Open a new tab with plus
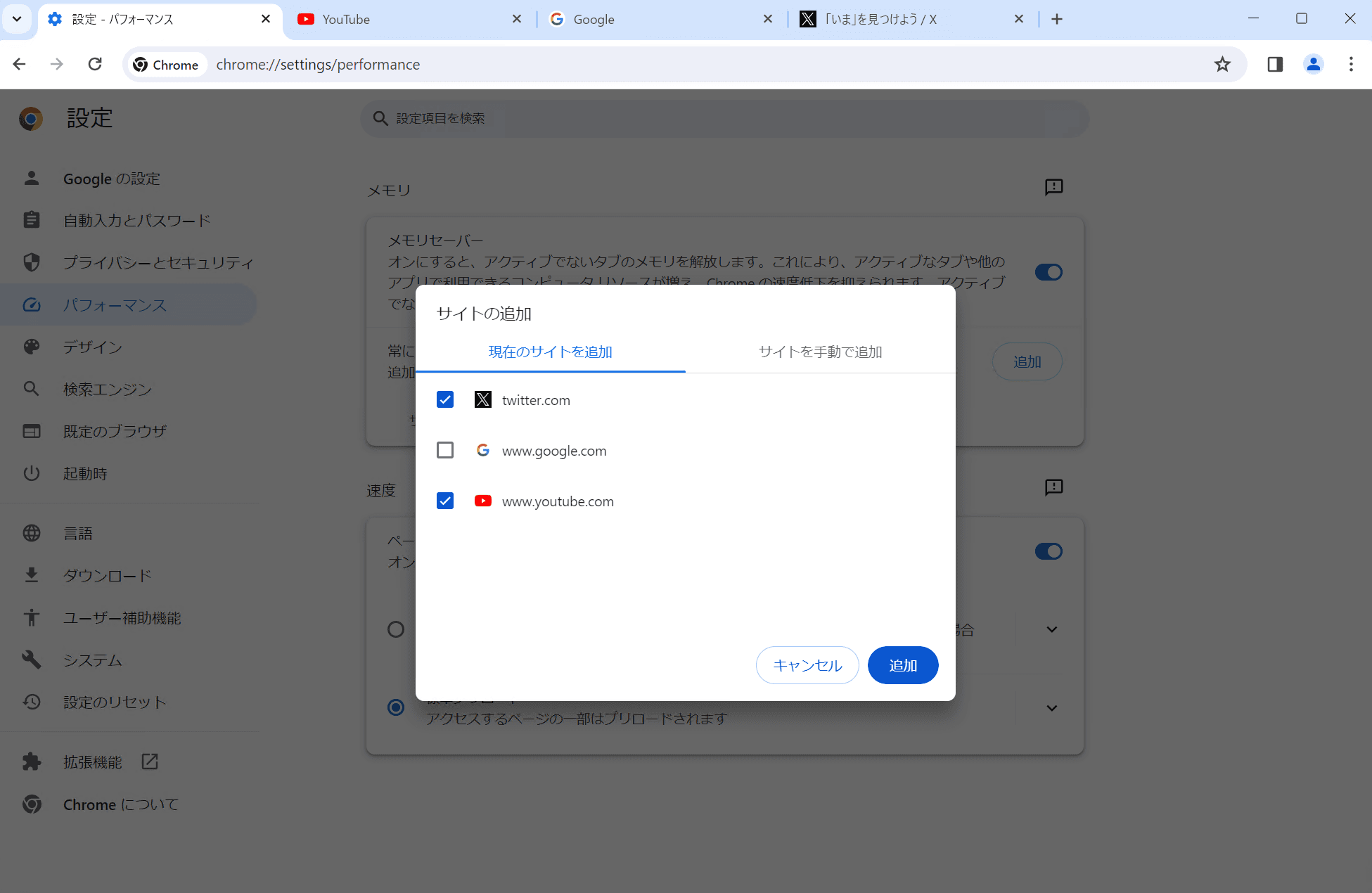The width and height of the screenshot is (1372, 893). point(1057,19)
